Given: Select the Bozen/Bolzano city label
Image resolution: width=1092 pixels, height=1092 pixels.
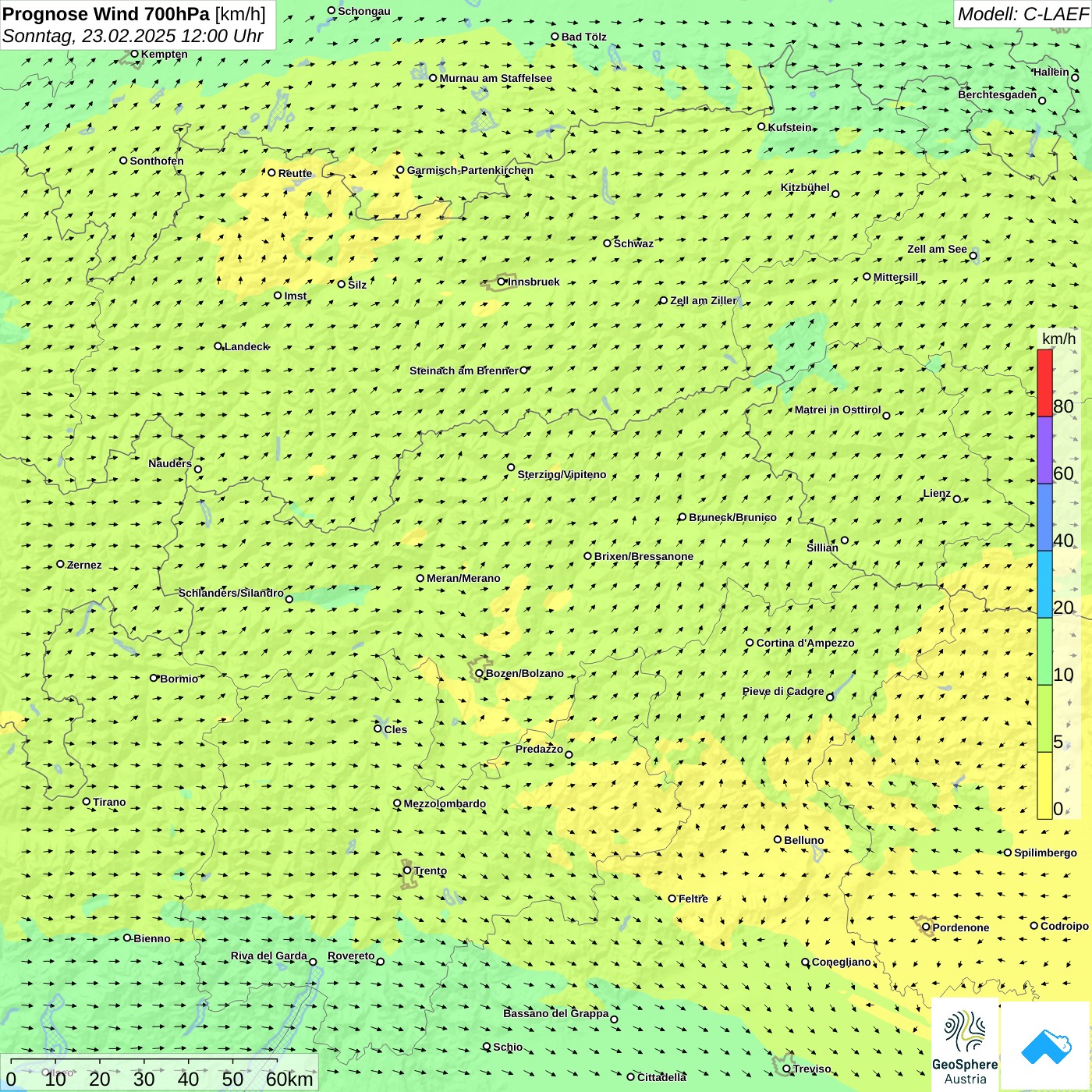Looking at the screenshot, I should [525, 674].
